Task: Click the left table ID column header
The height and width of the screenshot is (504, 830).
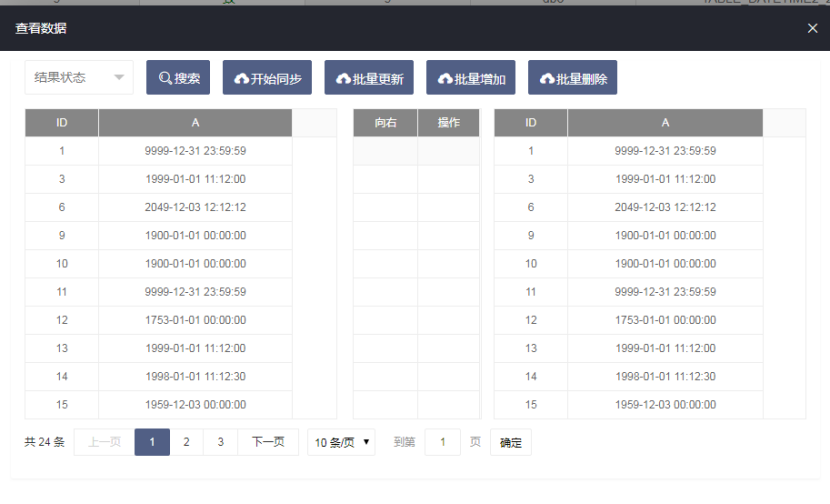Action: tap(62, 123)
